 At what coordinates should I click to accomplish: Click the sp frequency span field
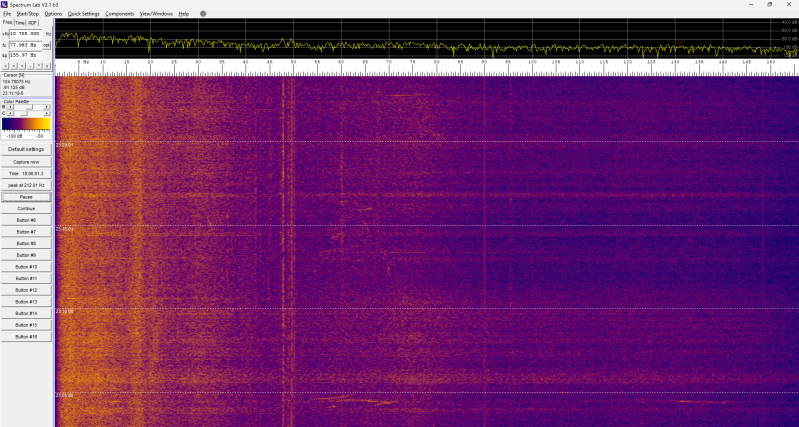click(x=25, y=55)
